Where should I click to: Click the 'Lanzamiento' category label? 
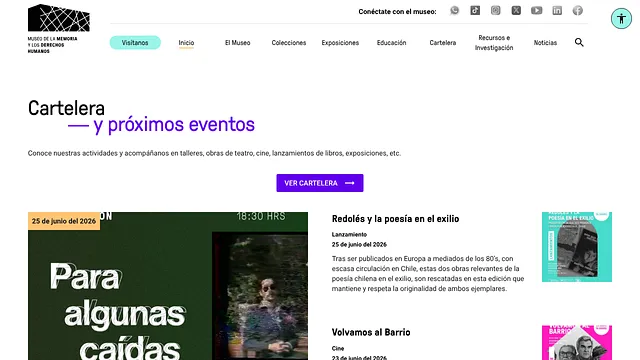pos(349,234)
